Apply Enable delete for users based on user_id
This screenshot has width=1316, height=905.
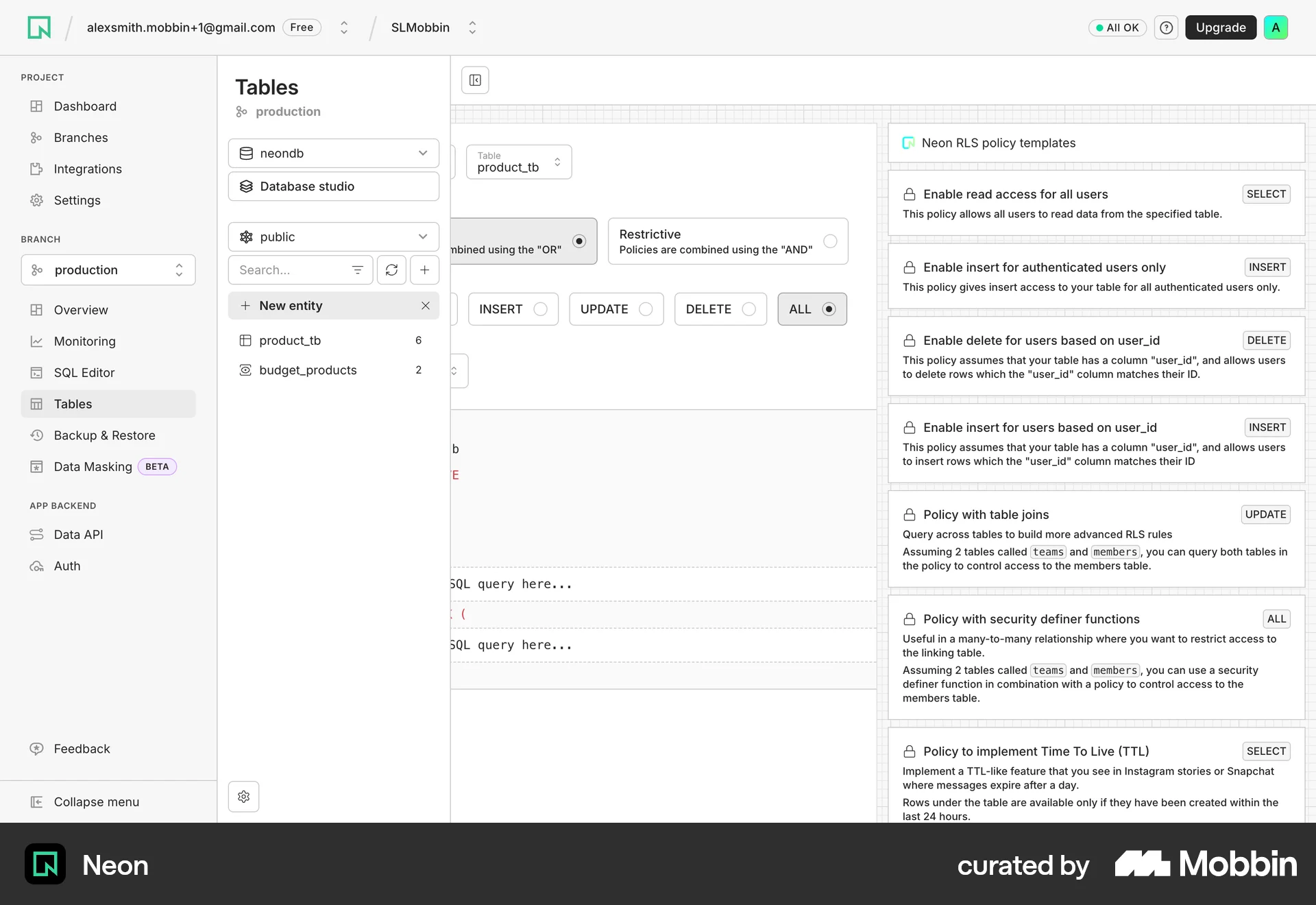1096,357
